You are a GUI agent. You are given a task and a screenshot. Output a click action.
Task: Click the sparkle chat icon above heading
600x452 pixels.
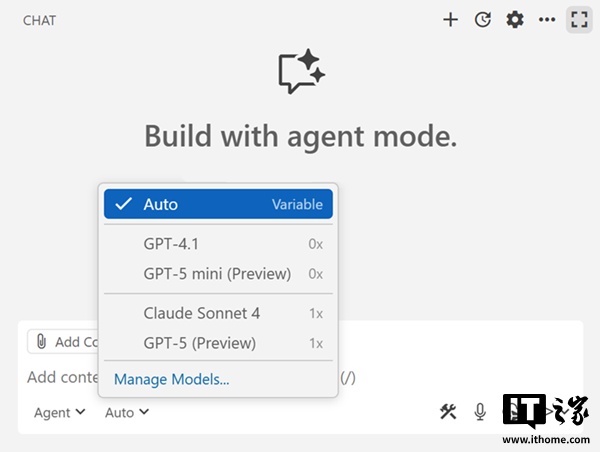(301, 71)
